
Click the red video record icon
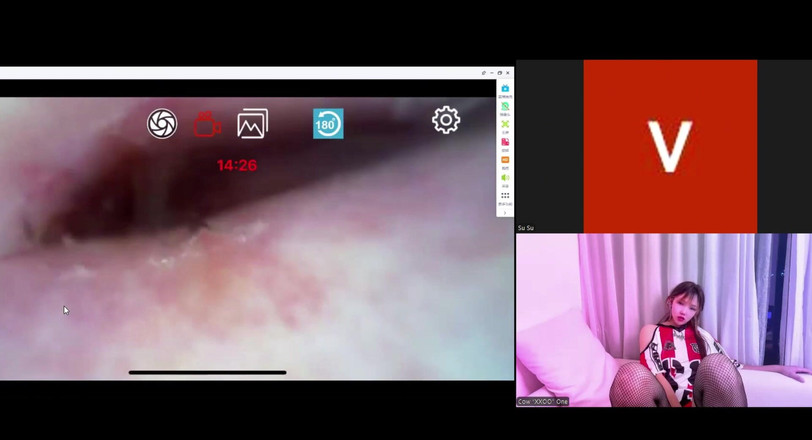pos(207,124)
